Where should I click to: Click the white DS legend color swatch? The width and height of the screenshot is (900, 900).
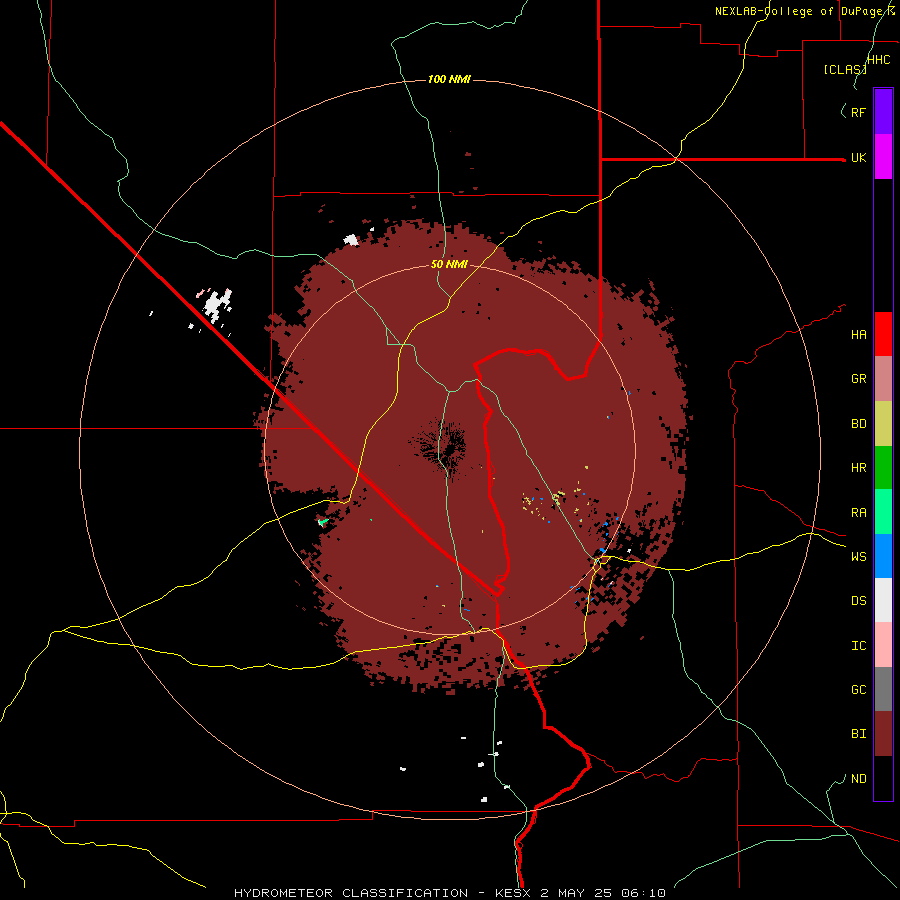(x=883, y=600)
